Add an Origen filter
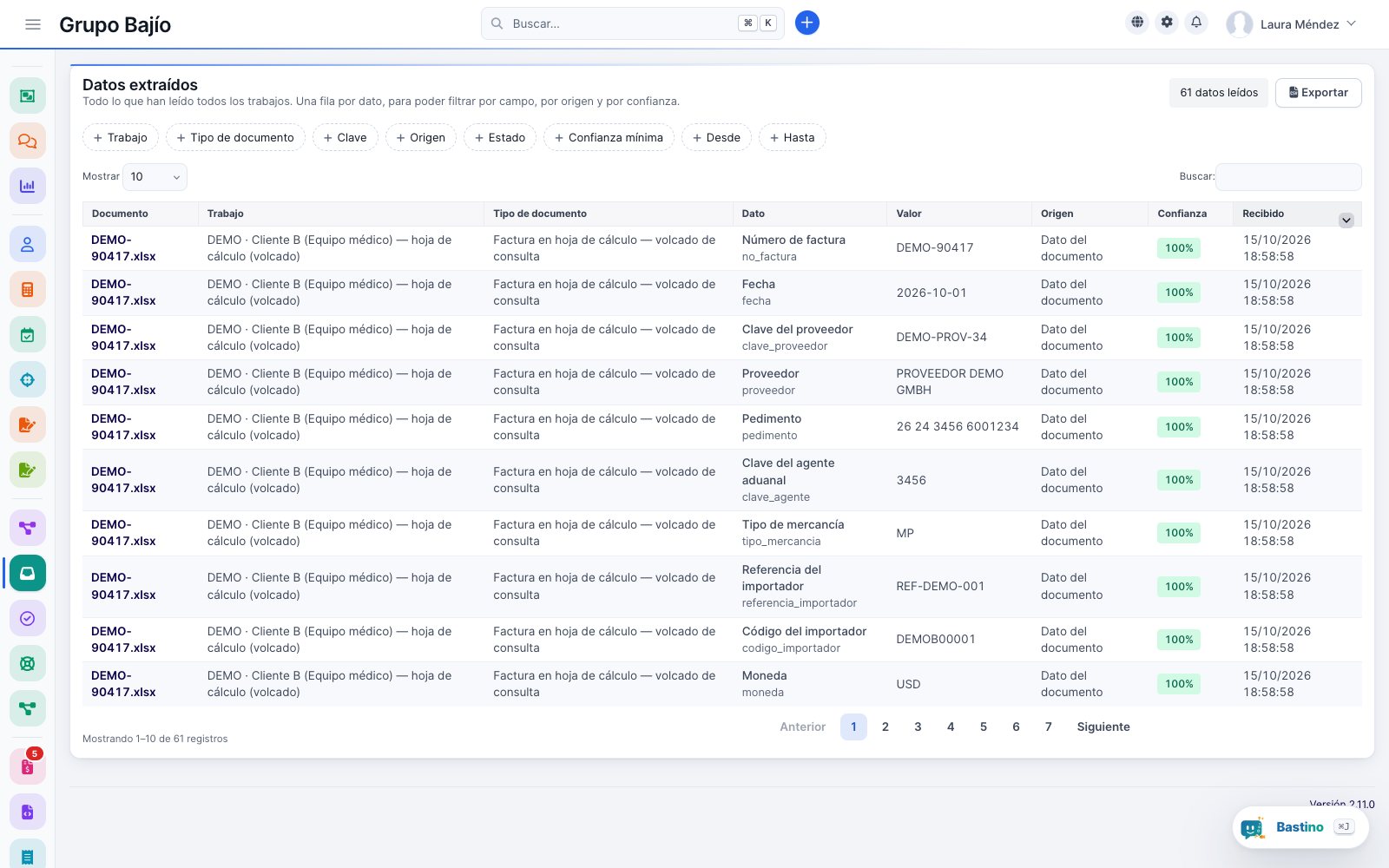This screenshot has width=1389, height=868. click(421, 137)
